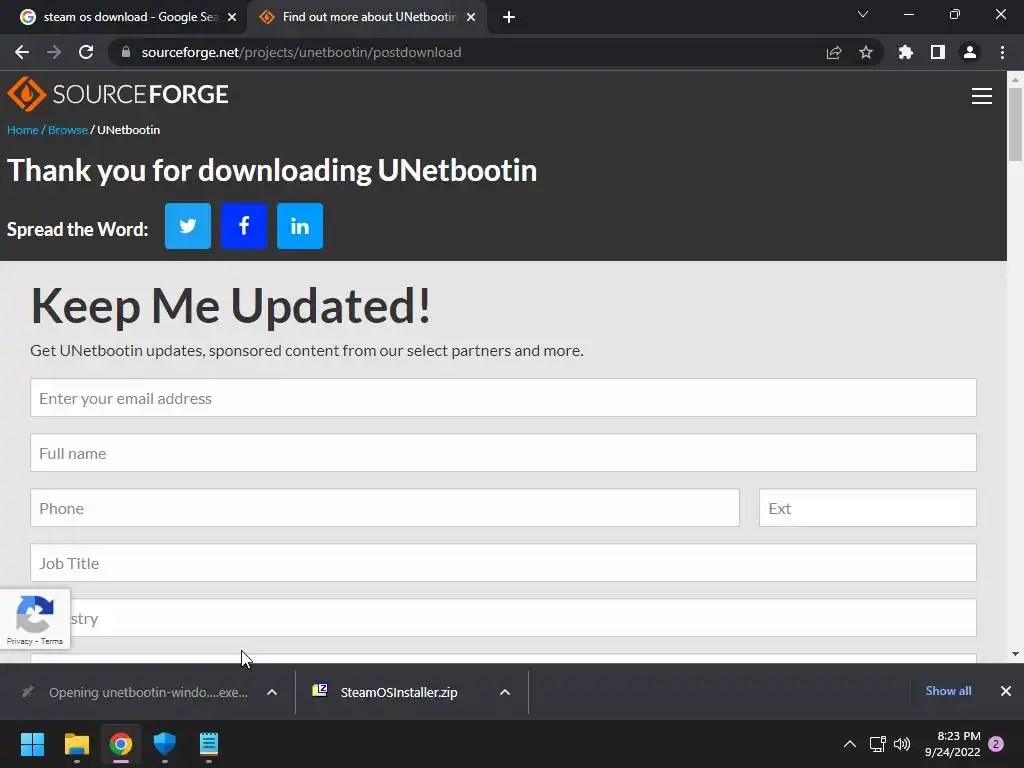Open File Explorer from the taskbar
Viewport: 1024px width, 768px height.
click(76, 744)
